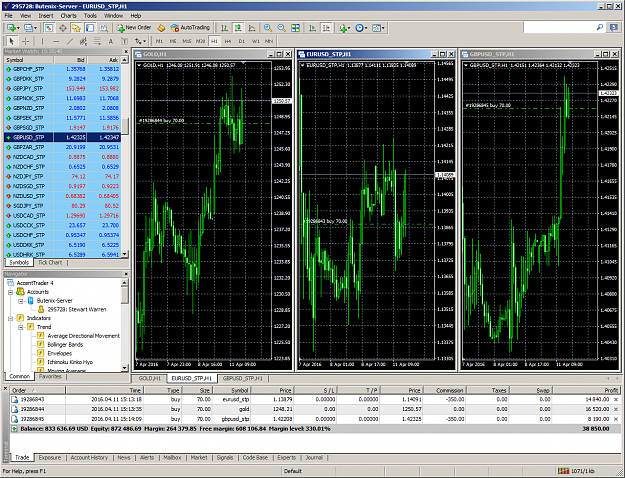625x478 pixels.
Task: Open the Strategy Tester toolbar icon
Action: [x=104, y=28]
